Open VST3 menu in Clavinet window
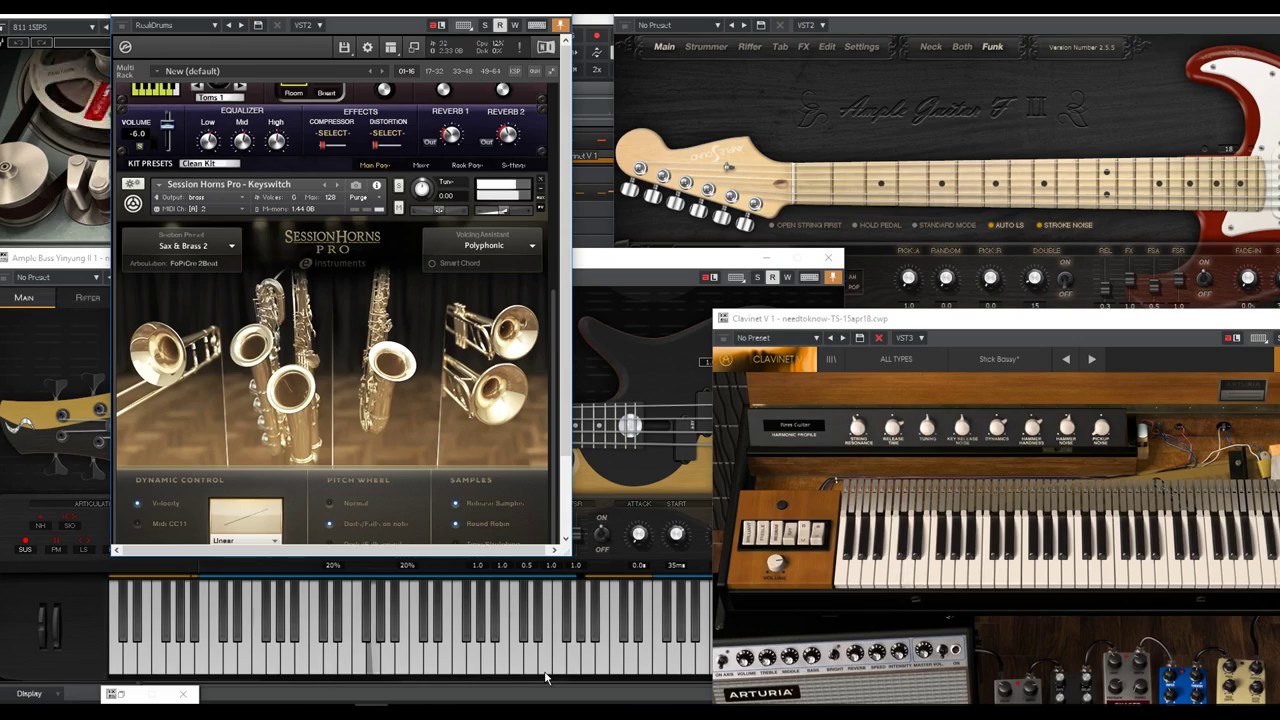Image resolution: width=1280 pixels, height=720 pixels. [x=909, y=338]
